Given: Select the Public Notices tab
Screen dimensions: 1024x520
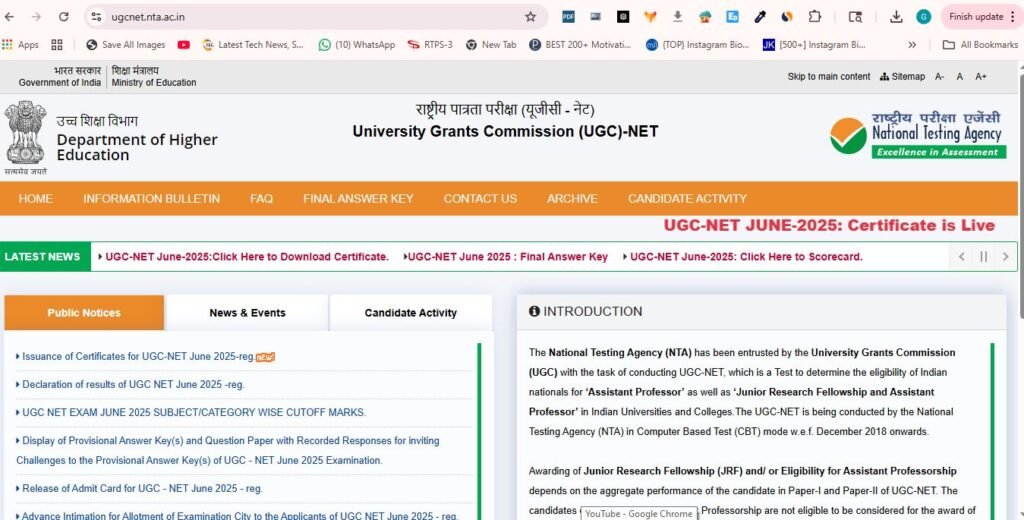Looking at the screenshot, I should coord(84,313).
